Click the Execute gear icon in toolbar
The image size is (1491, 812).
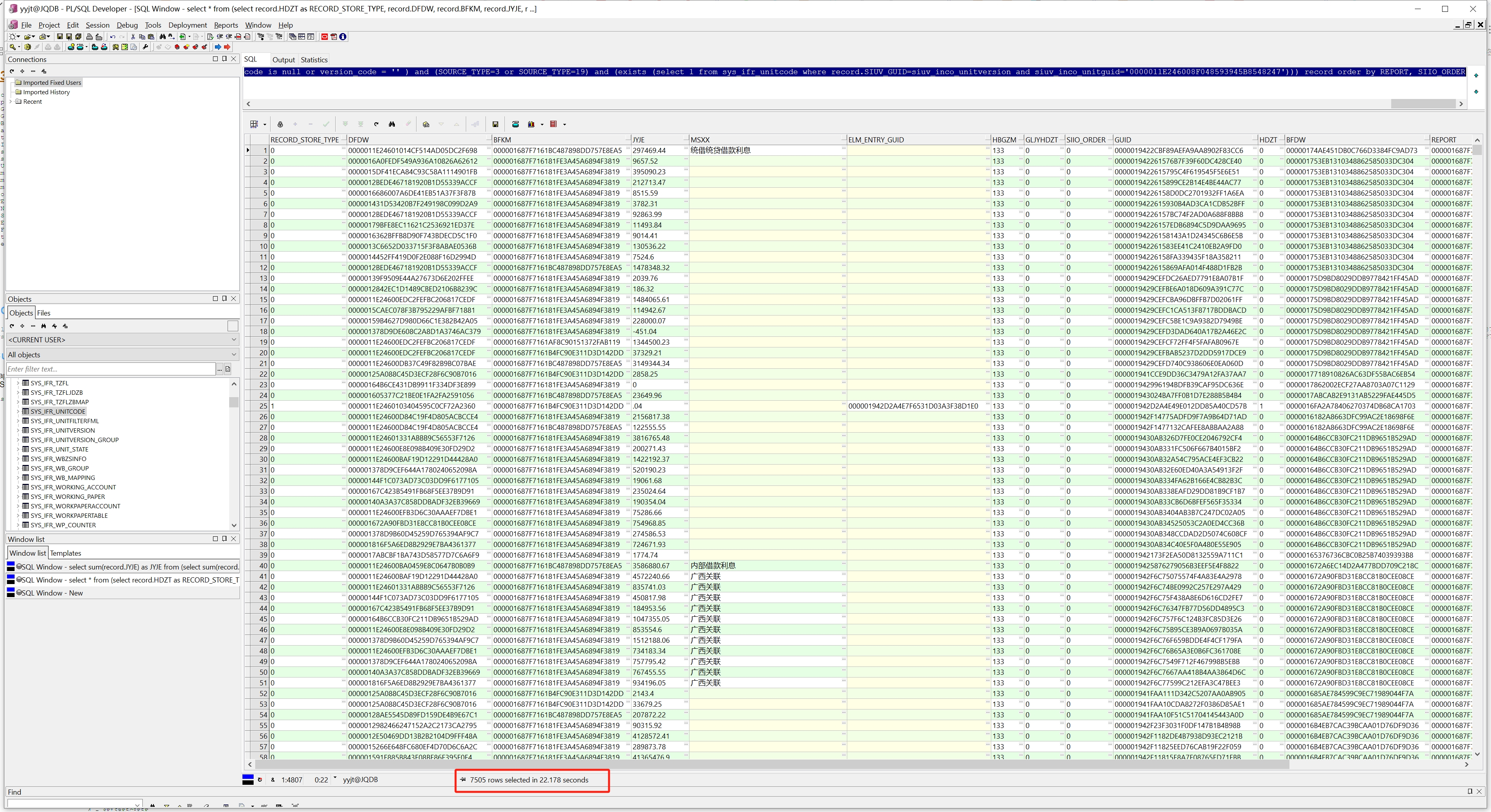pos(27,47)
